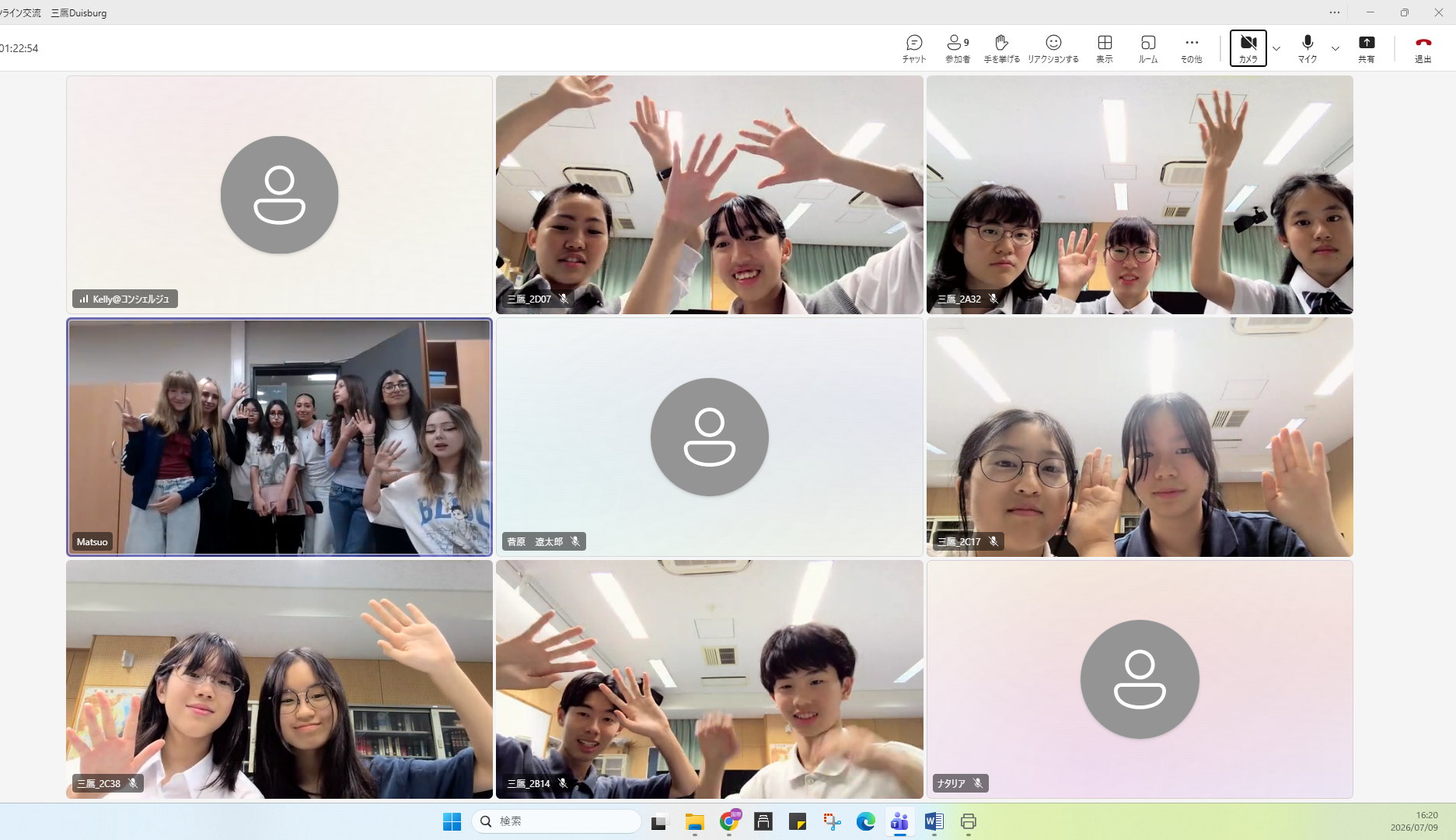Select the Kelly@コンシェルジュ participant tile
The width and height of the screenshot is (1456, 840).
[279, 194]
